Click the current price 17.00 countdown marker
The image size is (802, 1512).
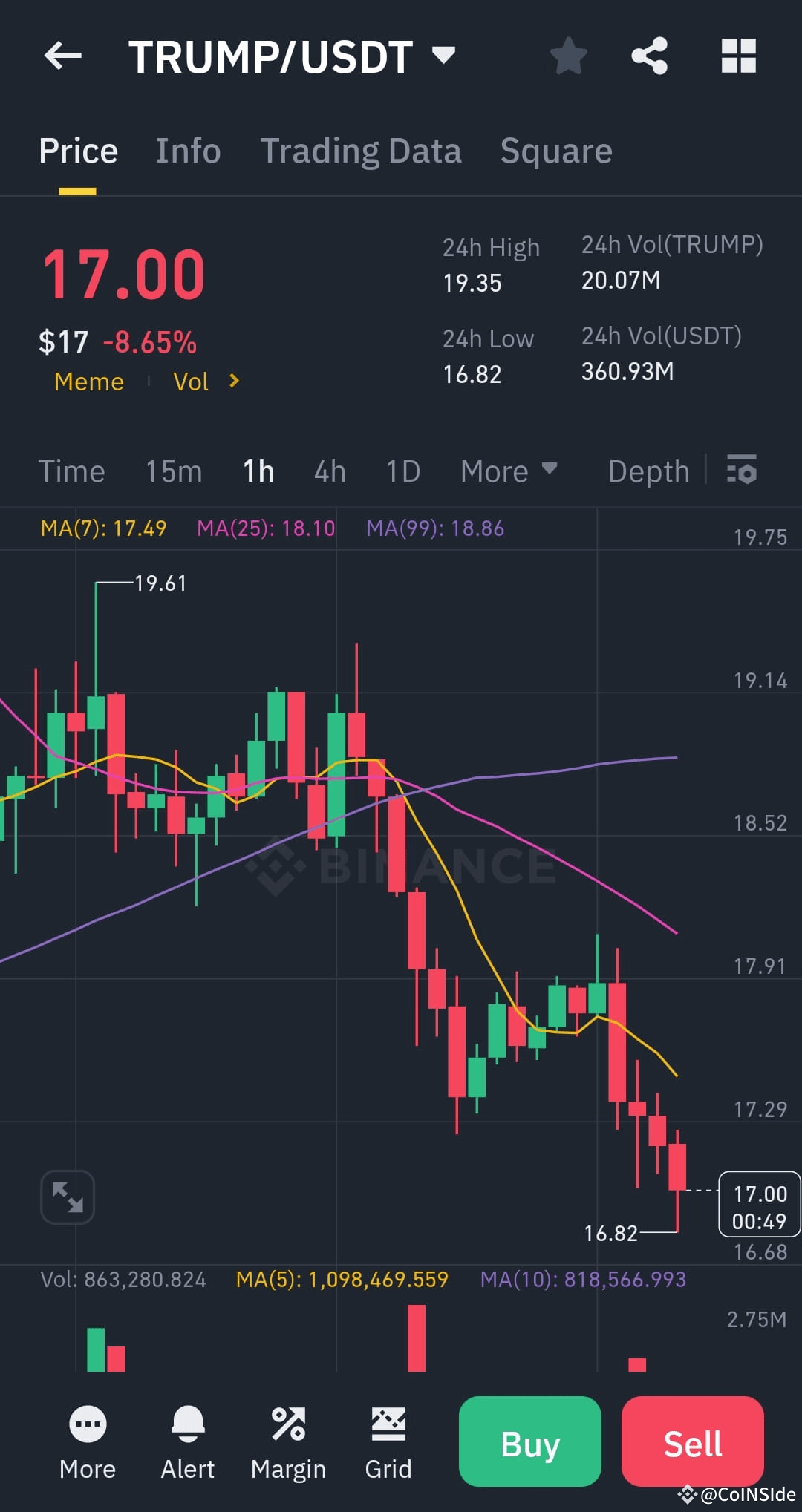click(x=759, y=1204)
